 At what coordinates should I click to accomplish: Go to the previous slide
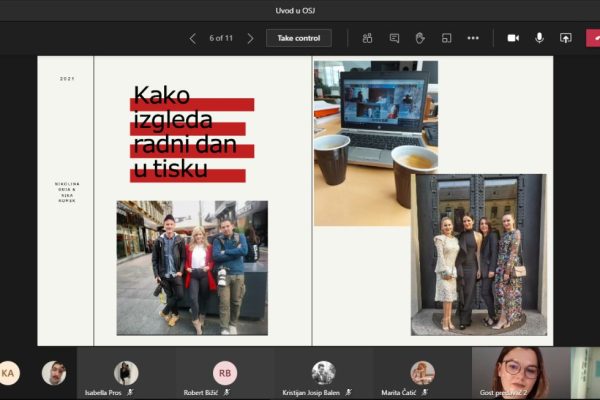[193, 38]
